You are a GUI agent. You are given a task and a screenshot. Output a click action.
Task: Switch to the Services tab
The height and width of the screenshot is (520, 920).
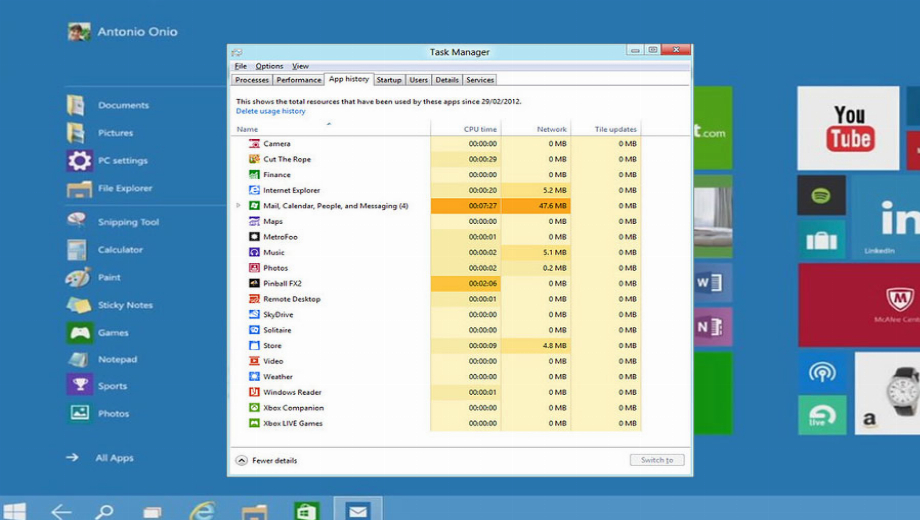pos(480,80)
